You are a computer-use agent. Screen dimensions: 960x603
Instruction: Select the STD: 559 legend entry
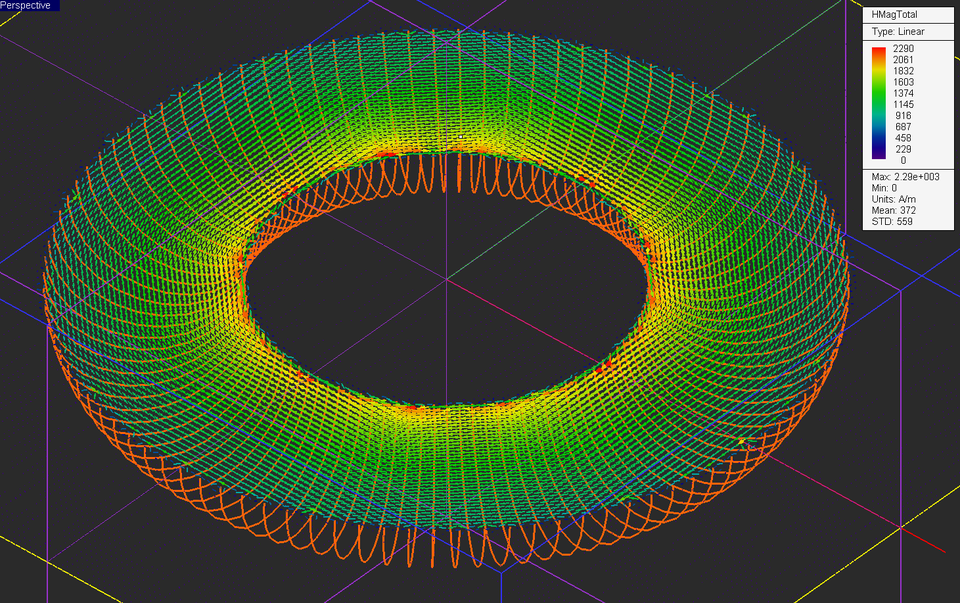889,220
